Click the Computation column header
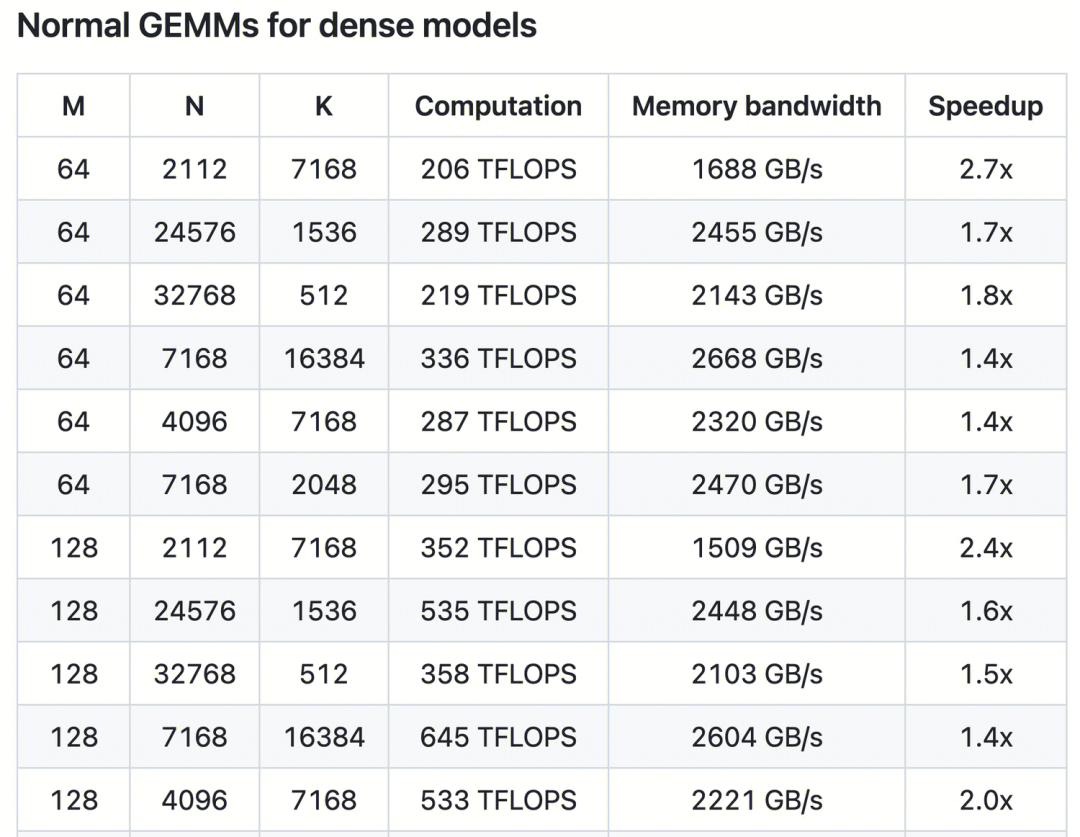This screenshot has width=1080, height=837. 498,106
